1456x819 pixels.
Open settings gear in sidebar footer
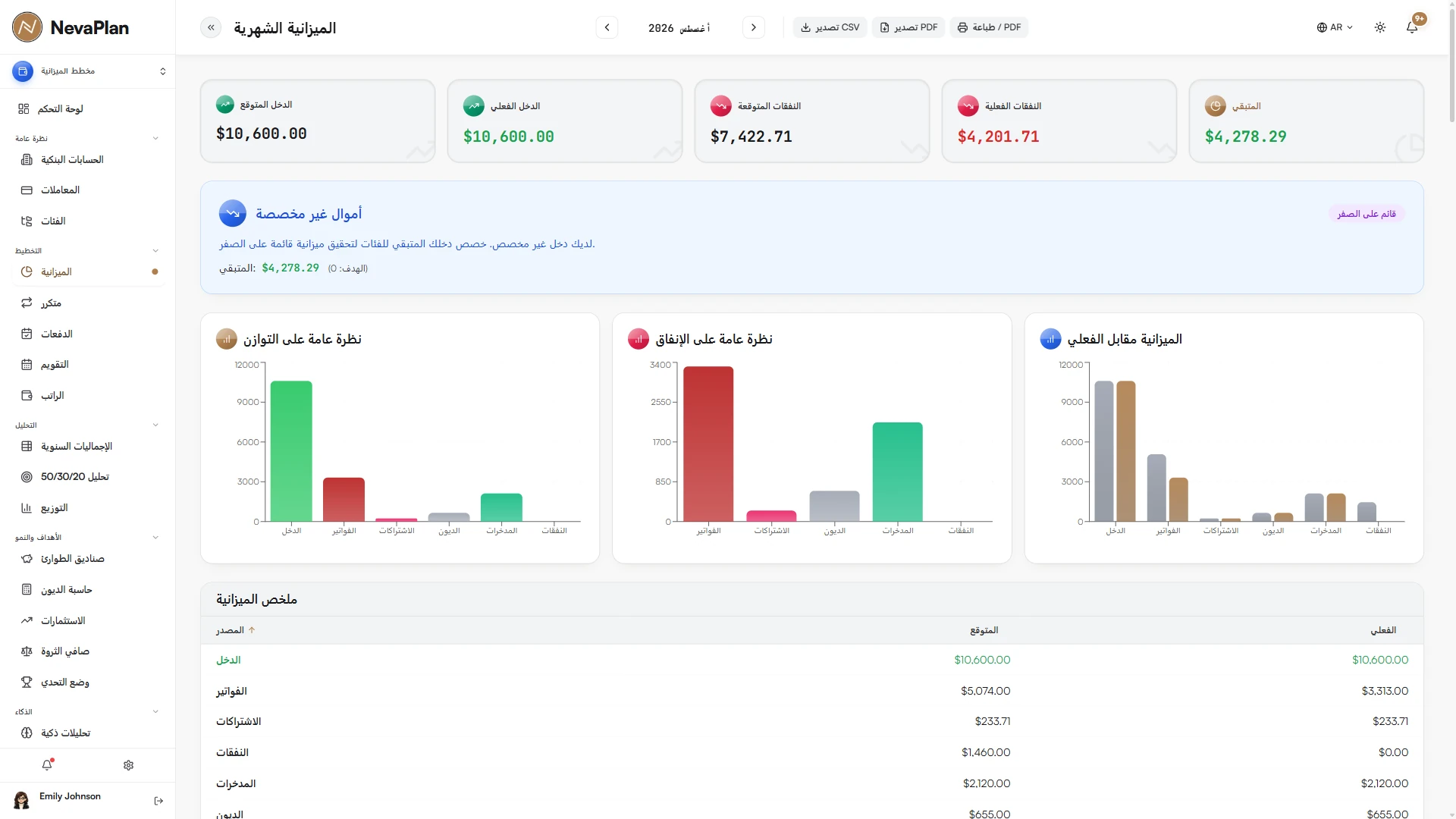(128, 765)
